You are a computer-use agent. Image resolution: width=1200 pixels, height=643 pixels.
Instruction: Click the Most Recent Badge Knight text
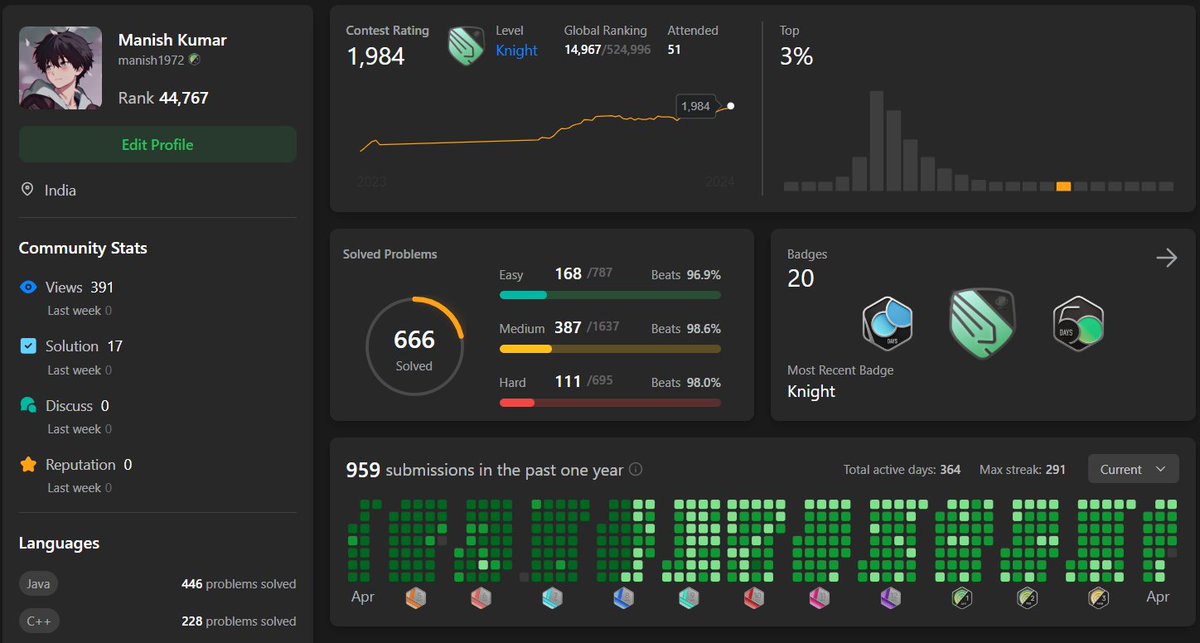coord(811,391)
